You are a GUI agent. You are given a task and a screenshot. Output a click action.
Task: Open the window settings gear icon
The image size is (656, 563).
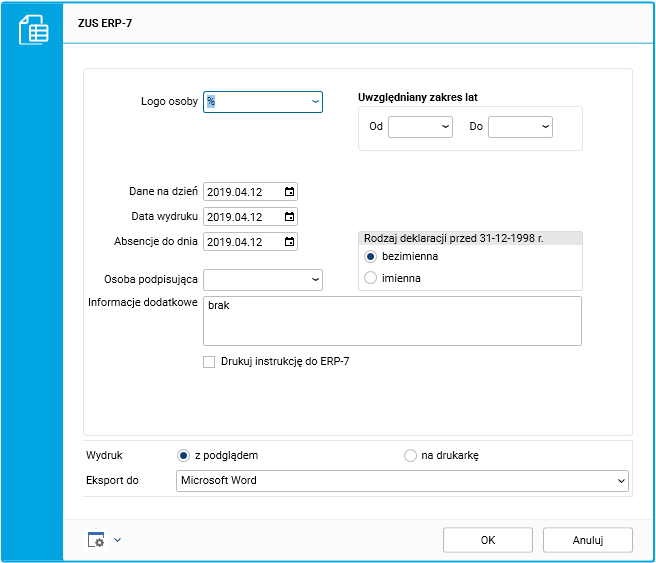pyautogui.click(x=96, y=540)
